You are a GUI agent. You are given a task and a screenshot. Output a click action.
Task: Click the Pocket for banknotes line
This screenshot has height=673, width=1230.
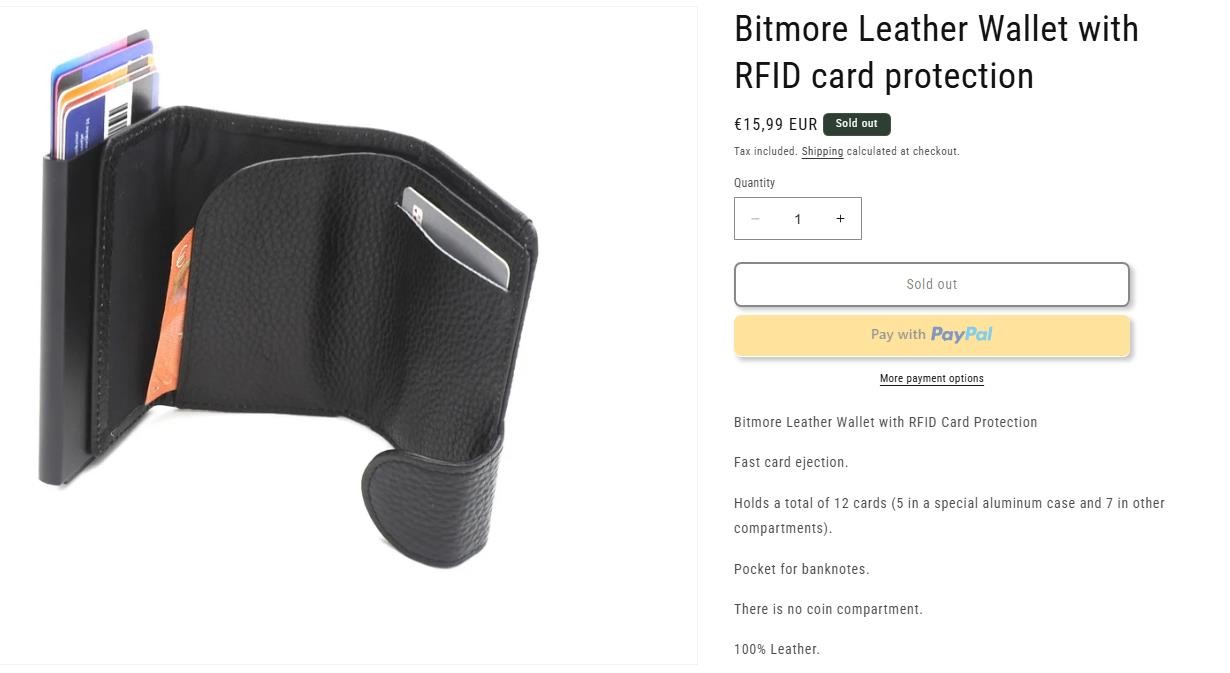(802, 569)
